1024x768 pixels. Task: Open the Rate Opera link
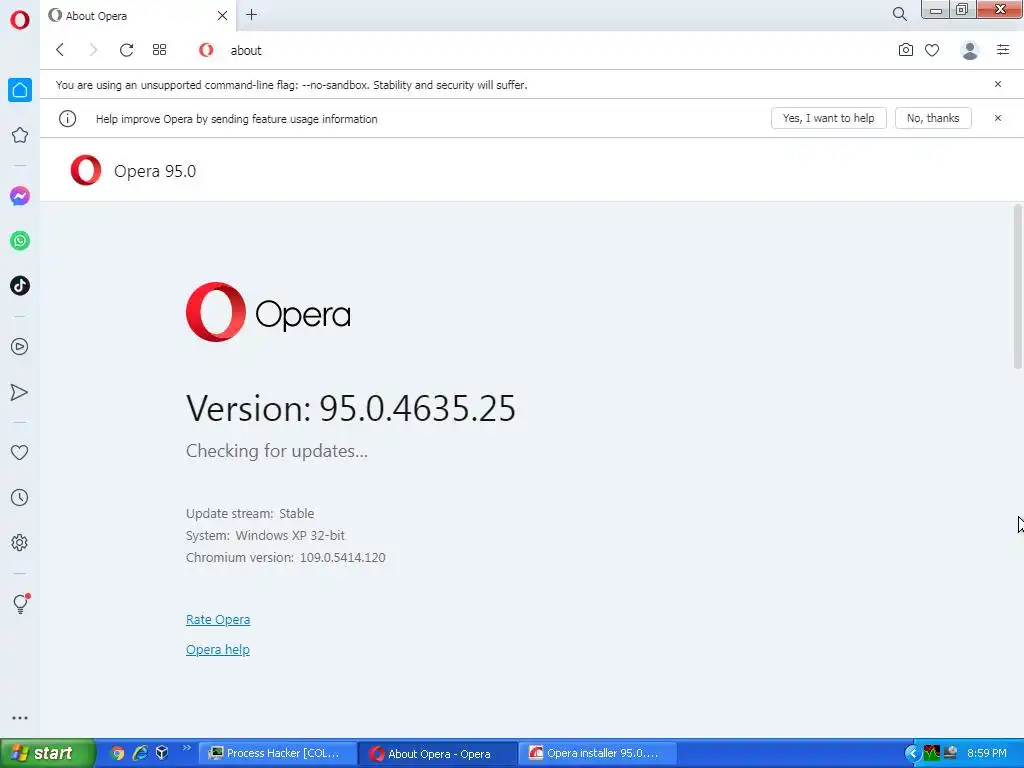pyautogui.click(x=217, y=619)
